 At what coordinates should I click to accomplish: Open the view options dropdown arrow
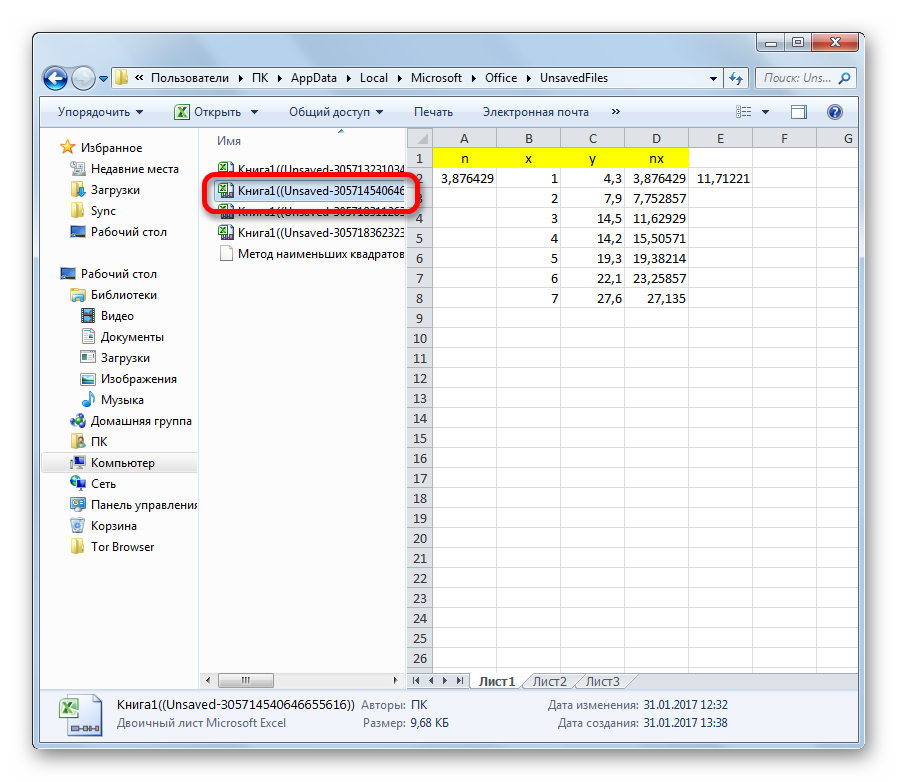pyautogui.click(x=766, y=112)
